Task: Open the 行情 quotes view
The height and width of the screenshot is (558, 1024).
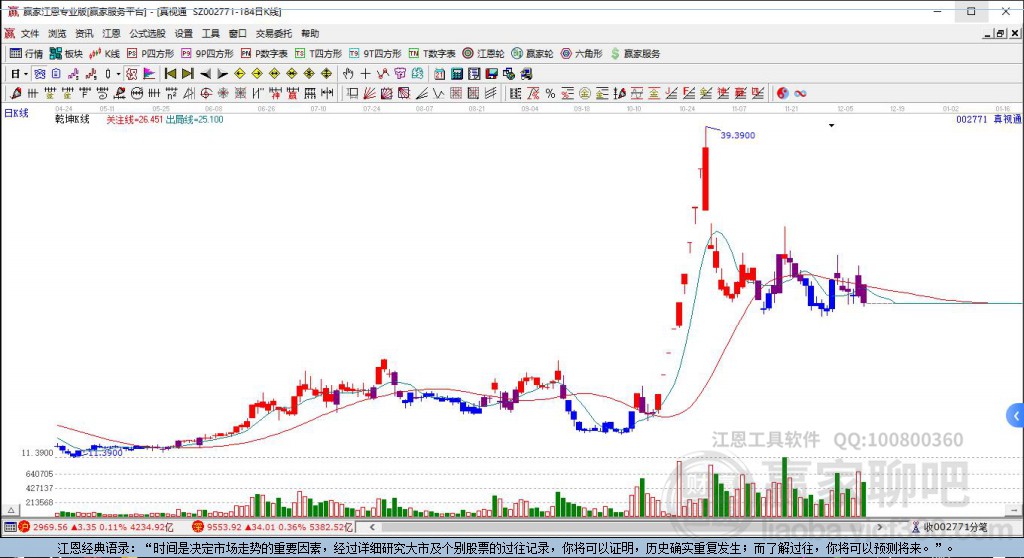Action: [x=27, y=54]
